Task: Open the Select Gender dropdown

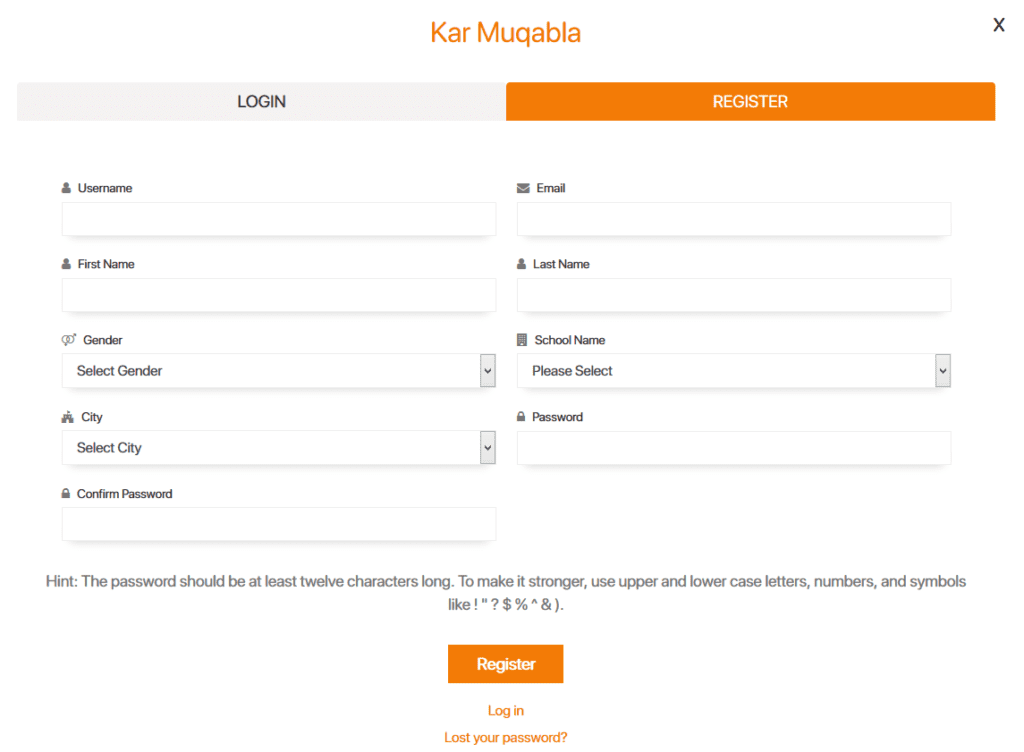Action: (x=279, y=370)
